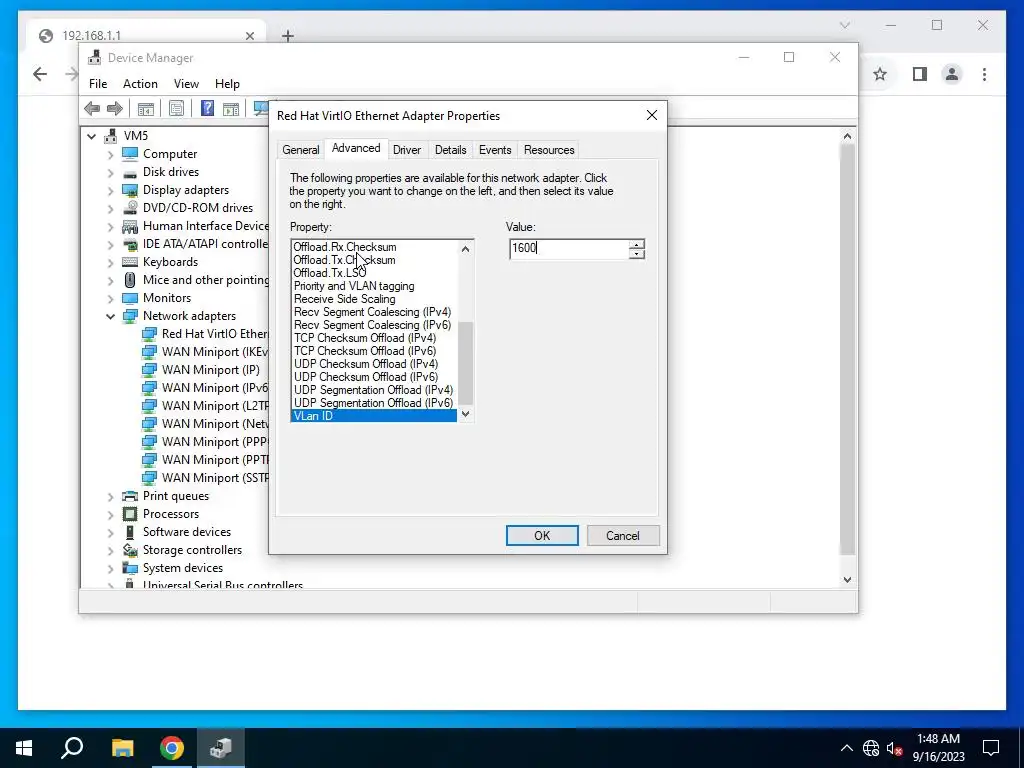Click the Value input field showing 1600

coord(569,248)
